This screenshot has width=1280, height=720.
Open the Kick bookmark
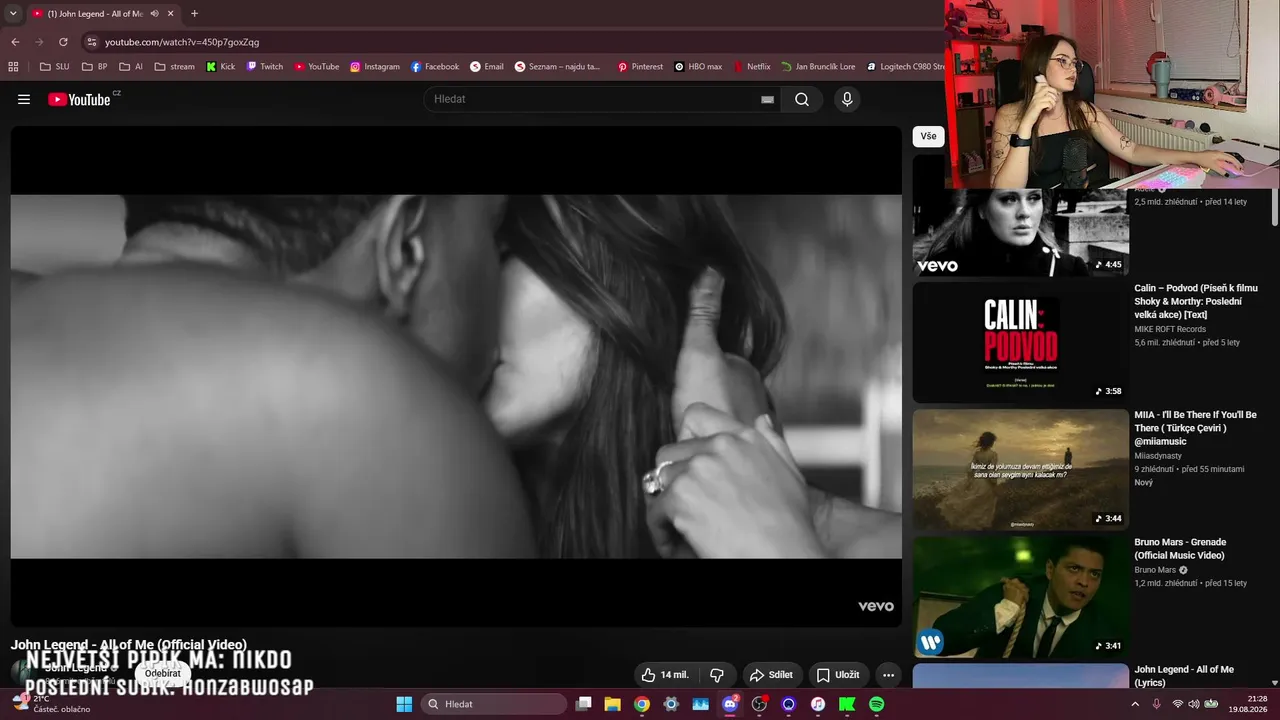[220, 67]
